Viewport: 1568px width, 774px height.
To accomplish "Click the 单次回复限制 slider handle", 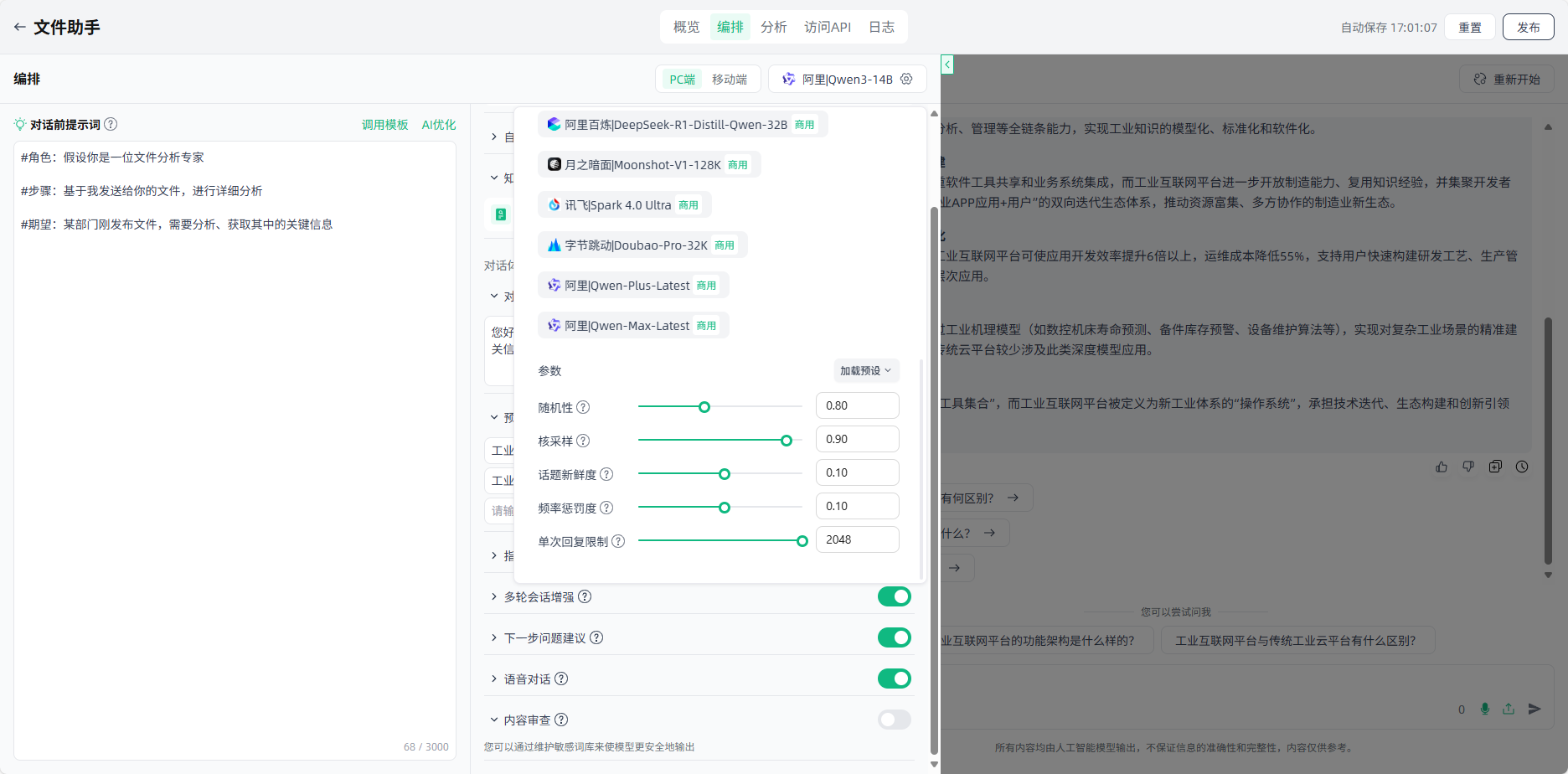I will tap(802, 541).
